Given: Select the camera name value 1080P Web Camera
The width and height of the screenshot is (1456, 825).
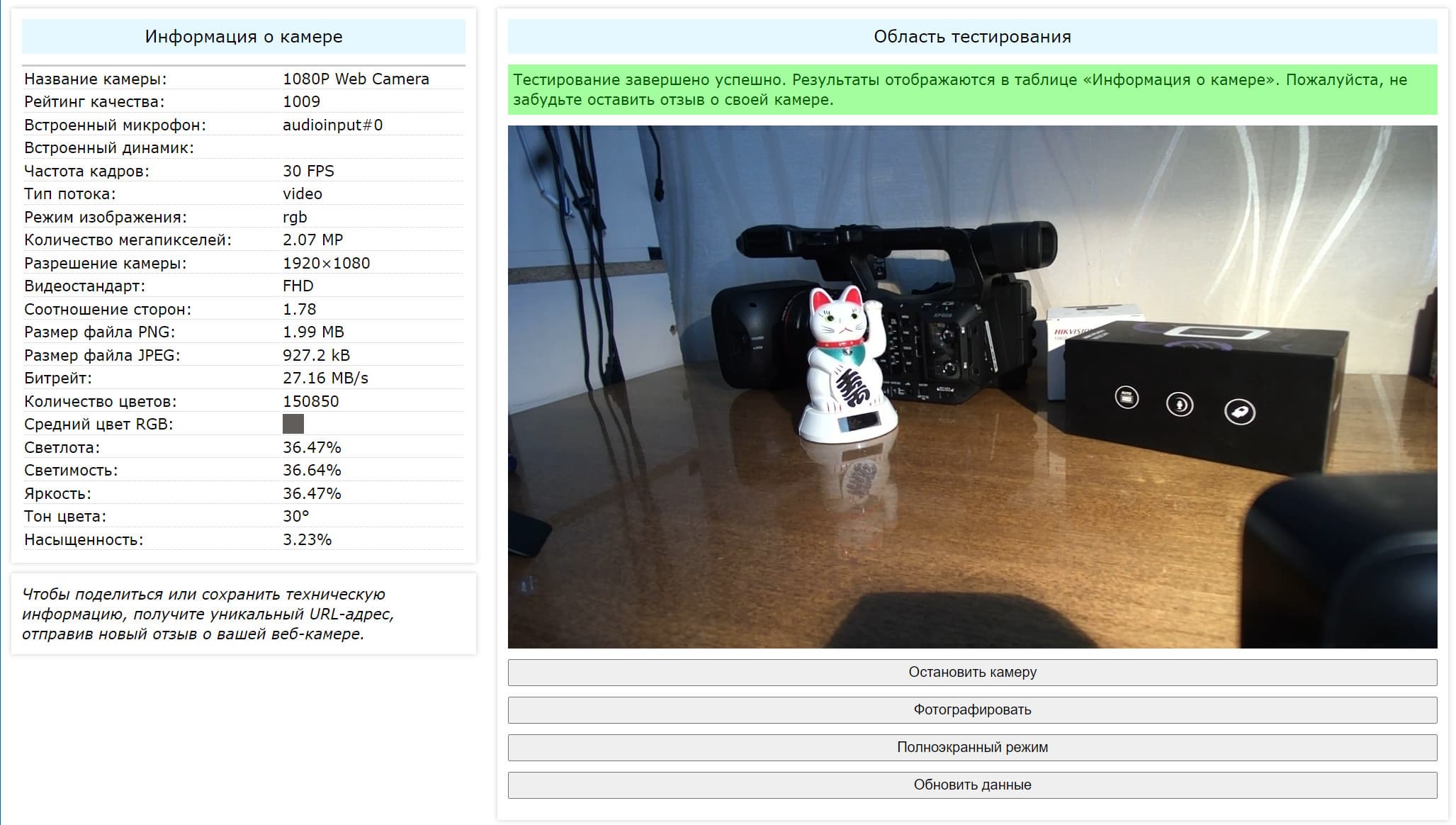Looking at the screenshot, I should [356, 79].
